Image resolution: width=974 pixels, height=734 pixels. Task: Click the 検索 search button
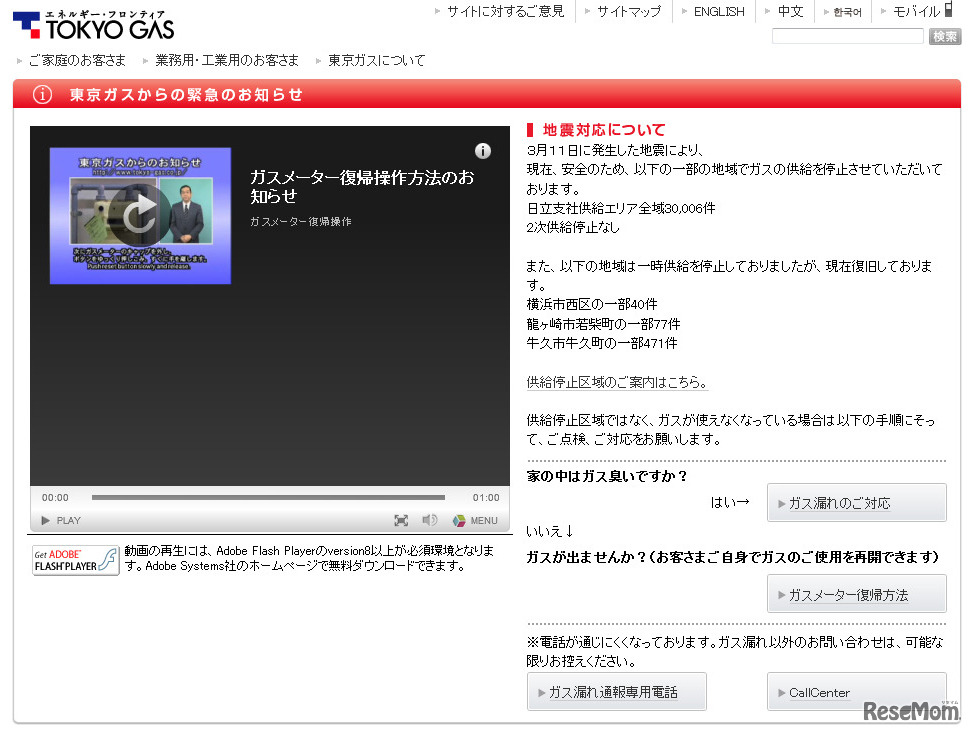(x=945, y=36)
